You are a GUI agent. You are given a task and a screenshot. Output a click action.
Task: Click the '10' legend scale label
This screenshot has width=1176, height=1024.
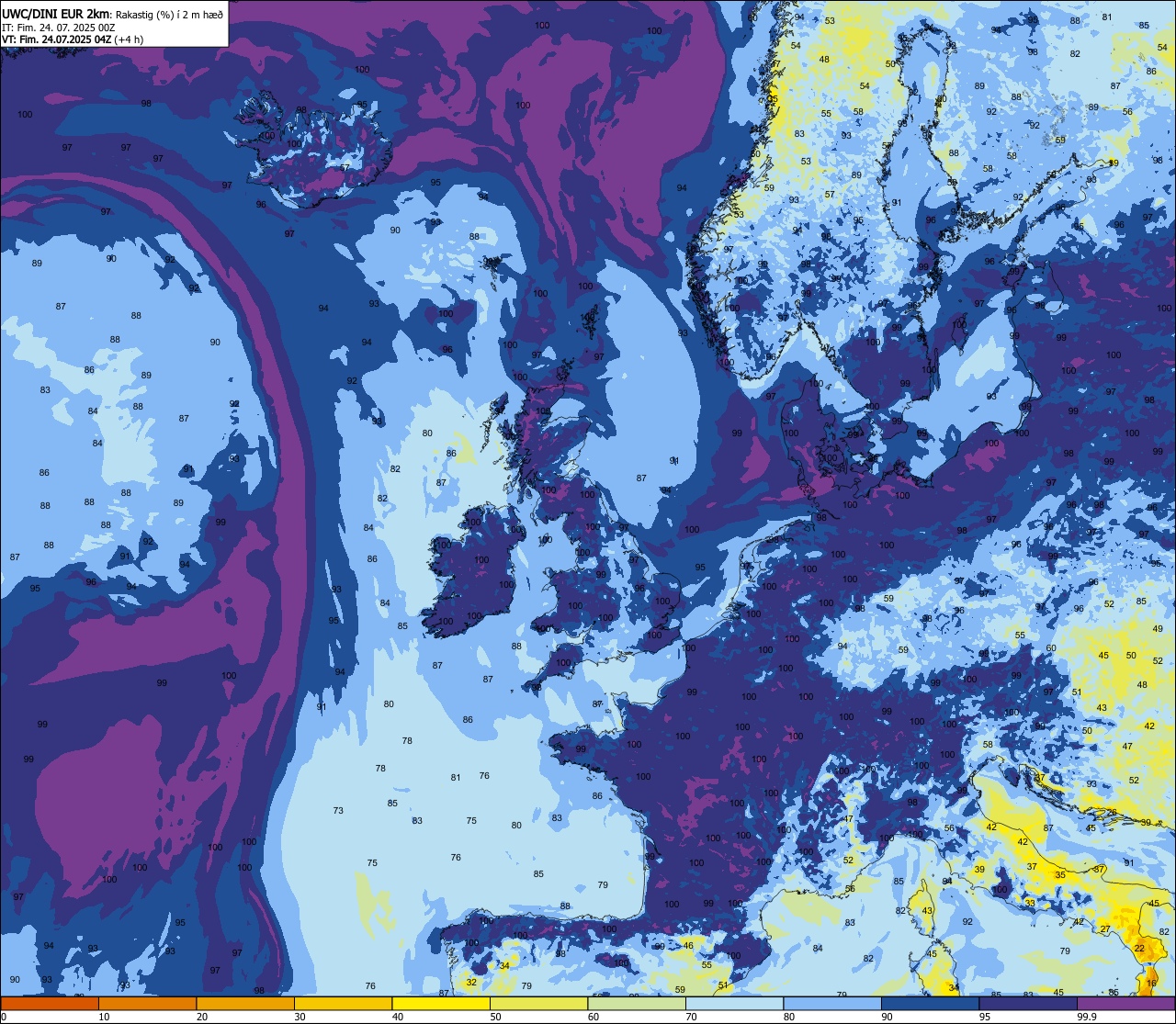pyautogui.click(x=104, y=1017)
